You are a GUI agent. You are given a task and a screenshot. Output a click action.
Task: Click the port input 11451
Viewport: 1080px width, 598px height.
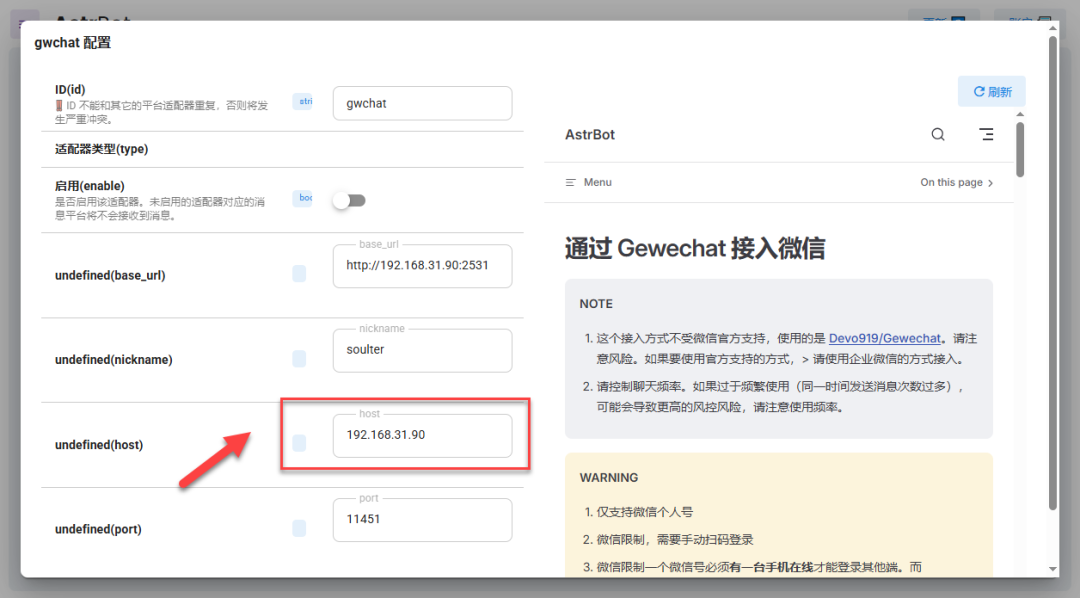pyautogui.click(x=422, y=519)
